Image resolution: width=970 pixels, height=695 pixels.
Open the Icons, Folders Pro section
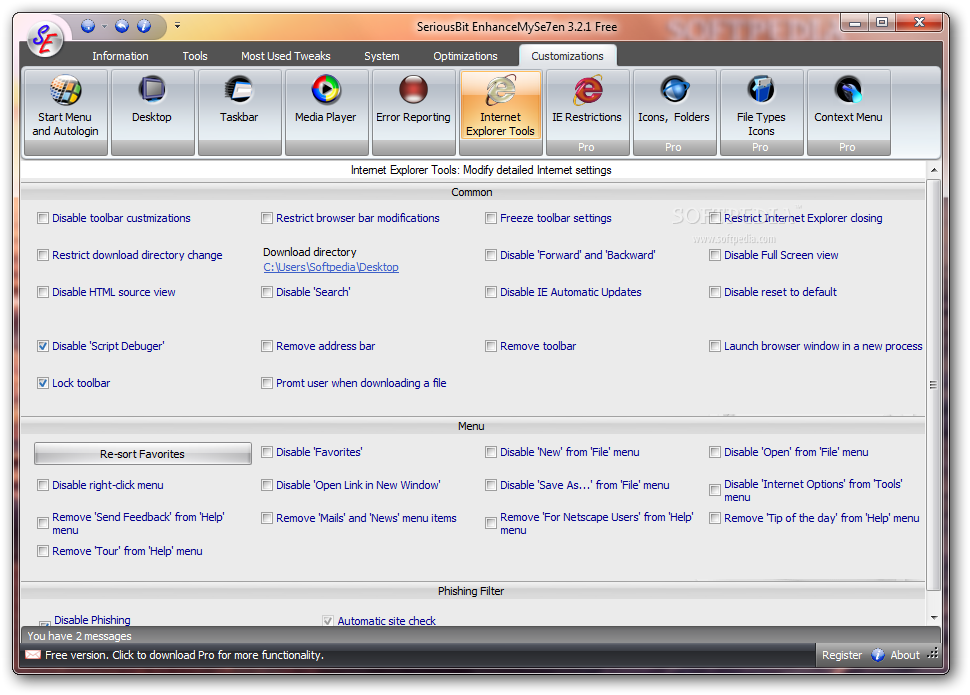(x=674, y=112)
